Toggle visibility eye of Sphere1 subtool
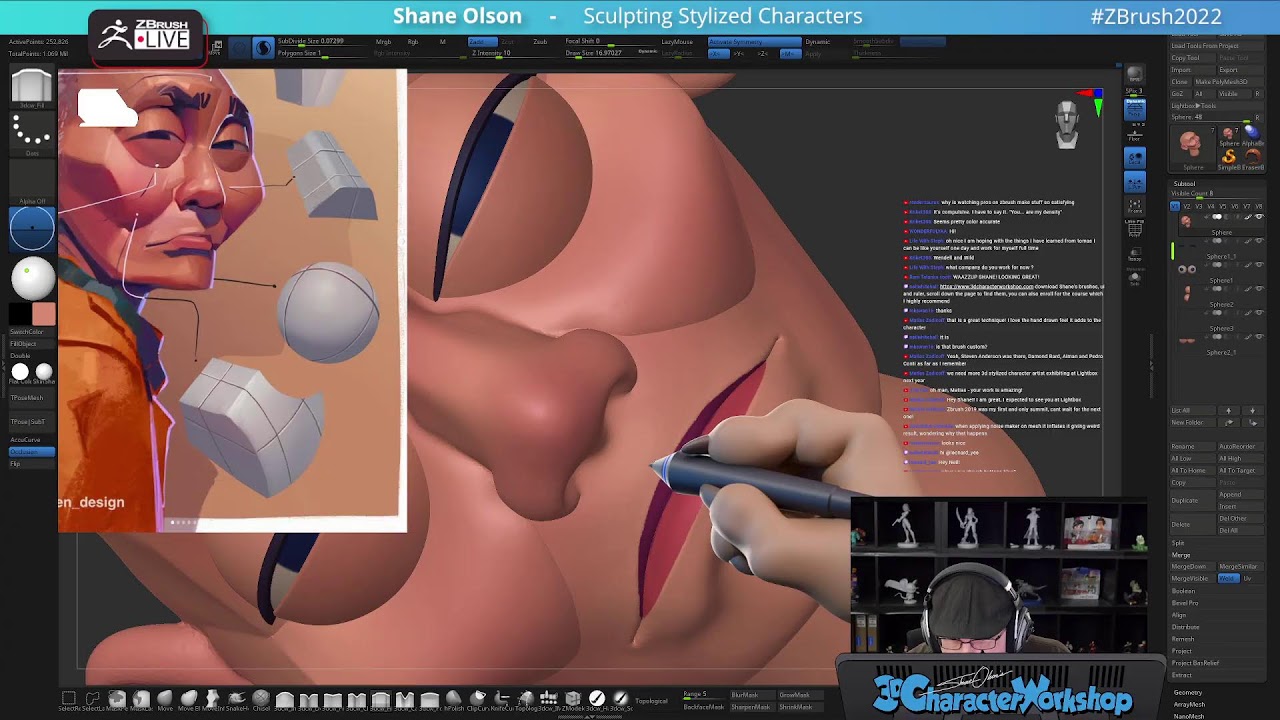 click(1259, 264)
